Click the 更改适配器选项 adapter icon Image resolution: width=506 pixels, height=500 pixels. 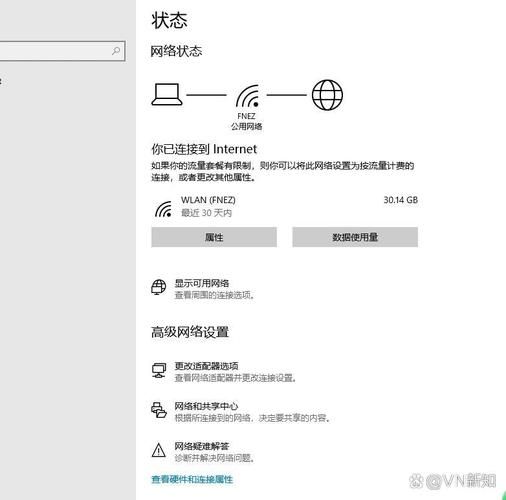click(159, 370)
